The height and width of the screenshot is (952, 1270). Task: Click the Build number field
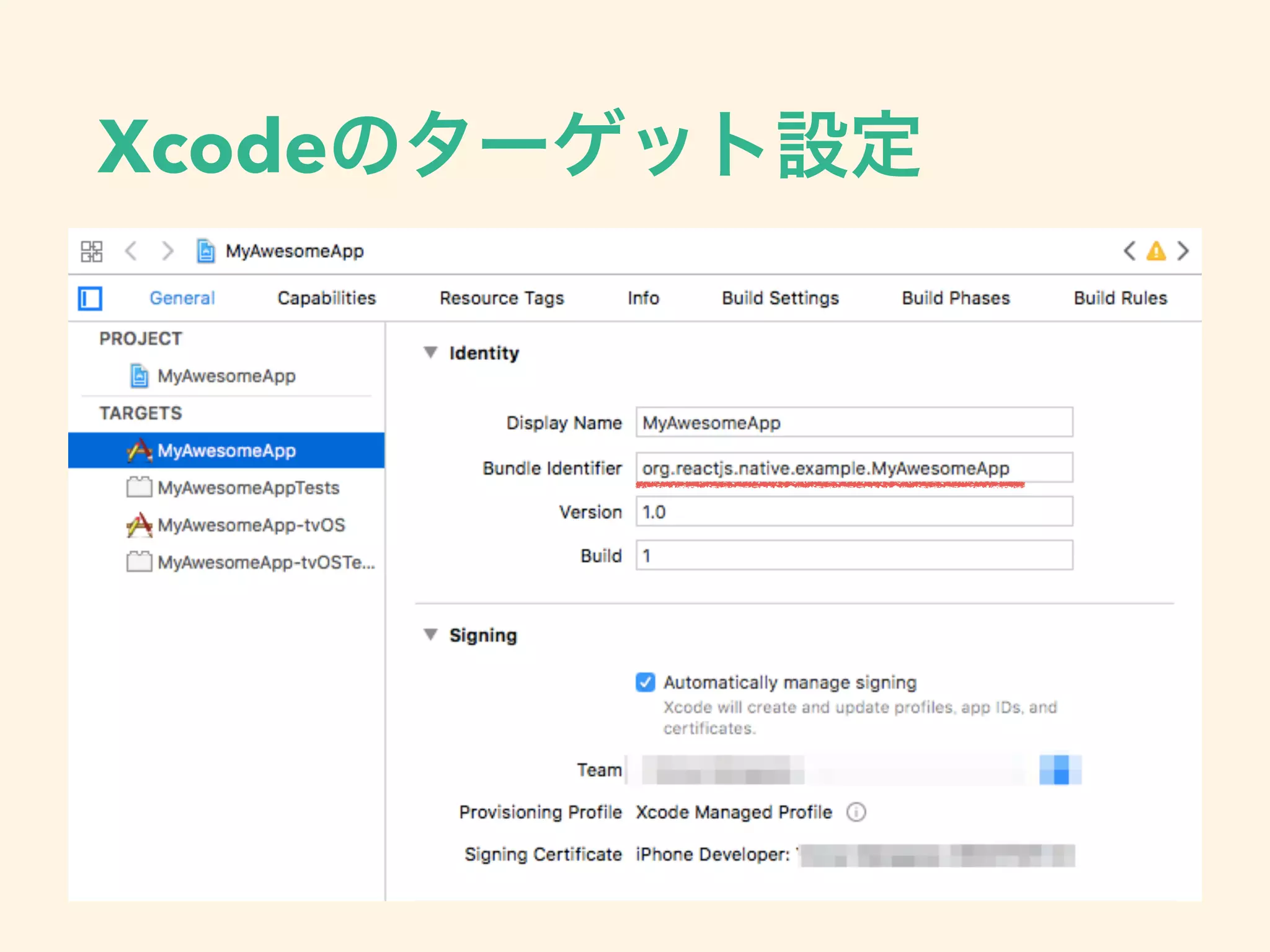[855, 555]
